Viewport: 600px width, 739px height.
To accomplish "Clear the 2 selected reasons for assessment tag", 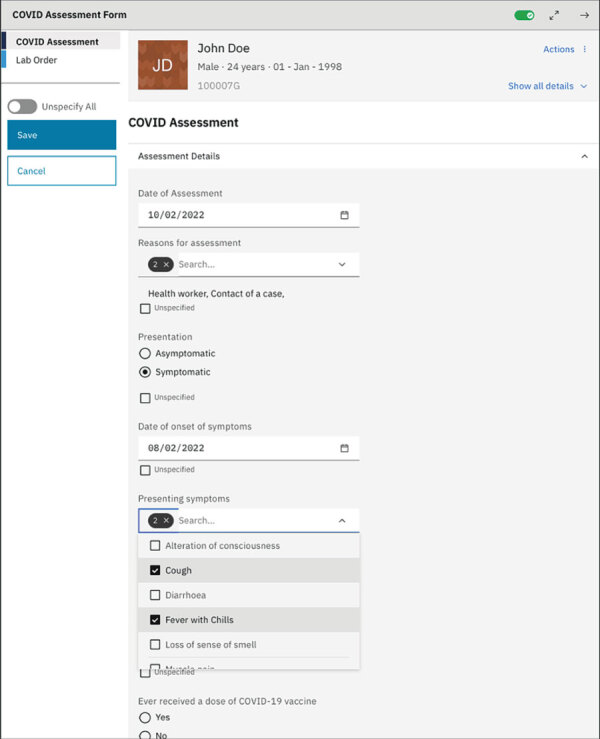I will [x=166, y=264].
